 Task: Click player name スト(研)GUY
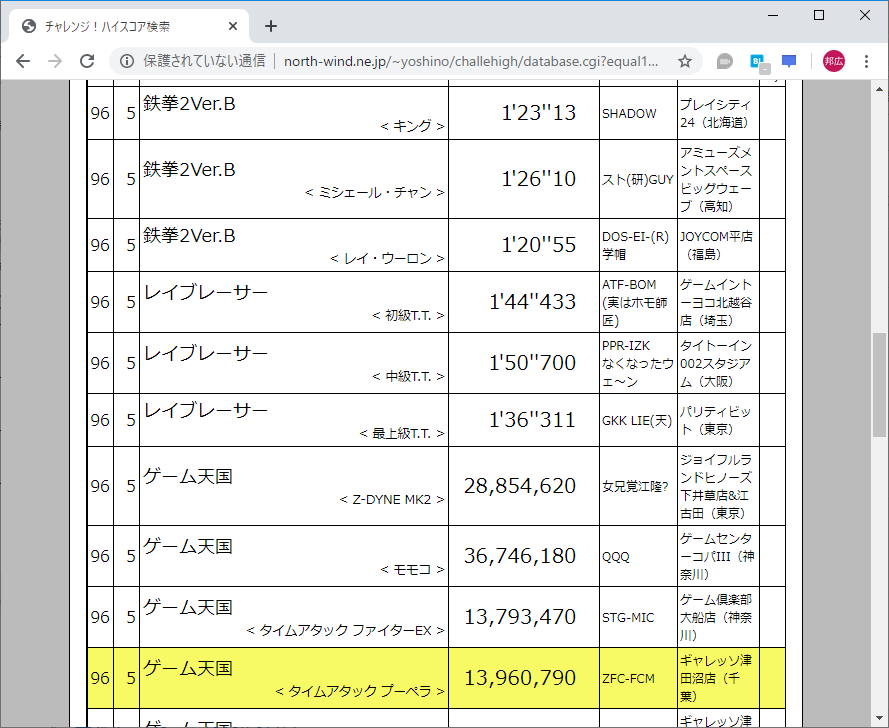coord(637,180)
